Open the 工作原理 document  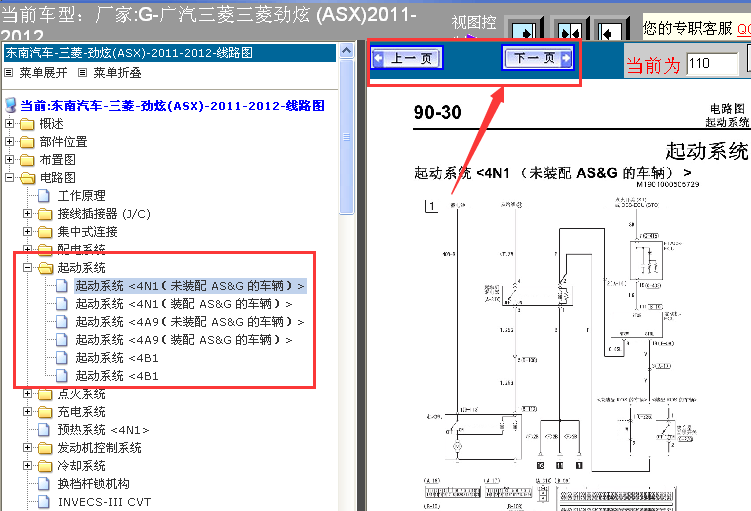point(81,196)
